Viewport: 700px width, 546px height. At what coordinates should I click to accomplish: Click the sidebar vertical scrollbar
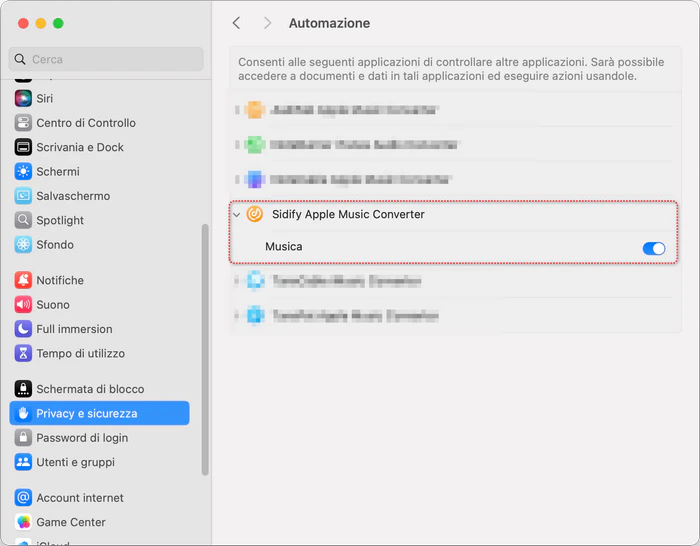[205, 350]
